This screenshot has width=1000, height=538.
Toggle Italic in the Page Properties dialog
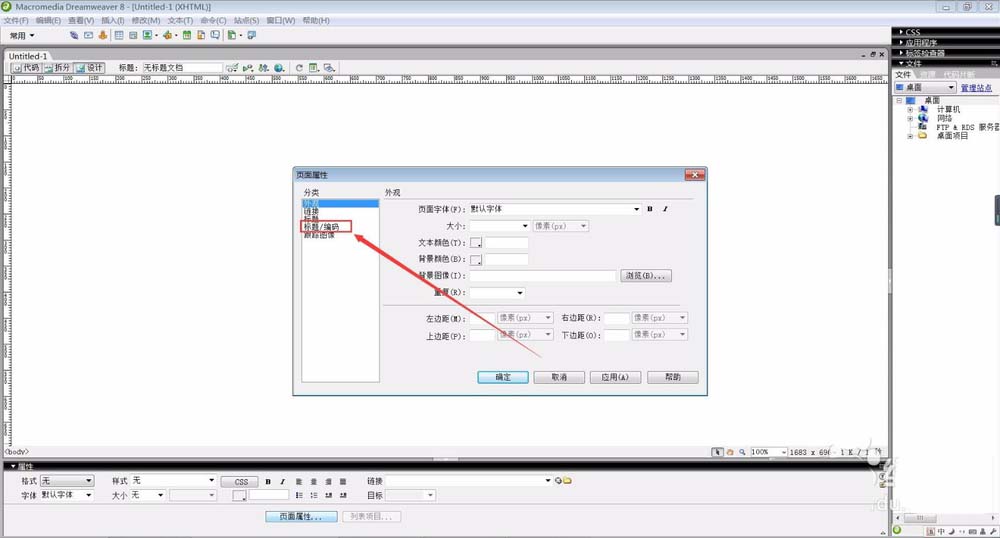tap(664, 209)
